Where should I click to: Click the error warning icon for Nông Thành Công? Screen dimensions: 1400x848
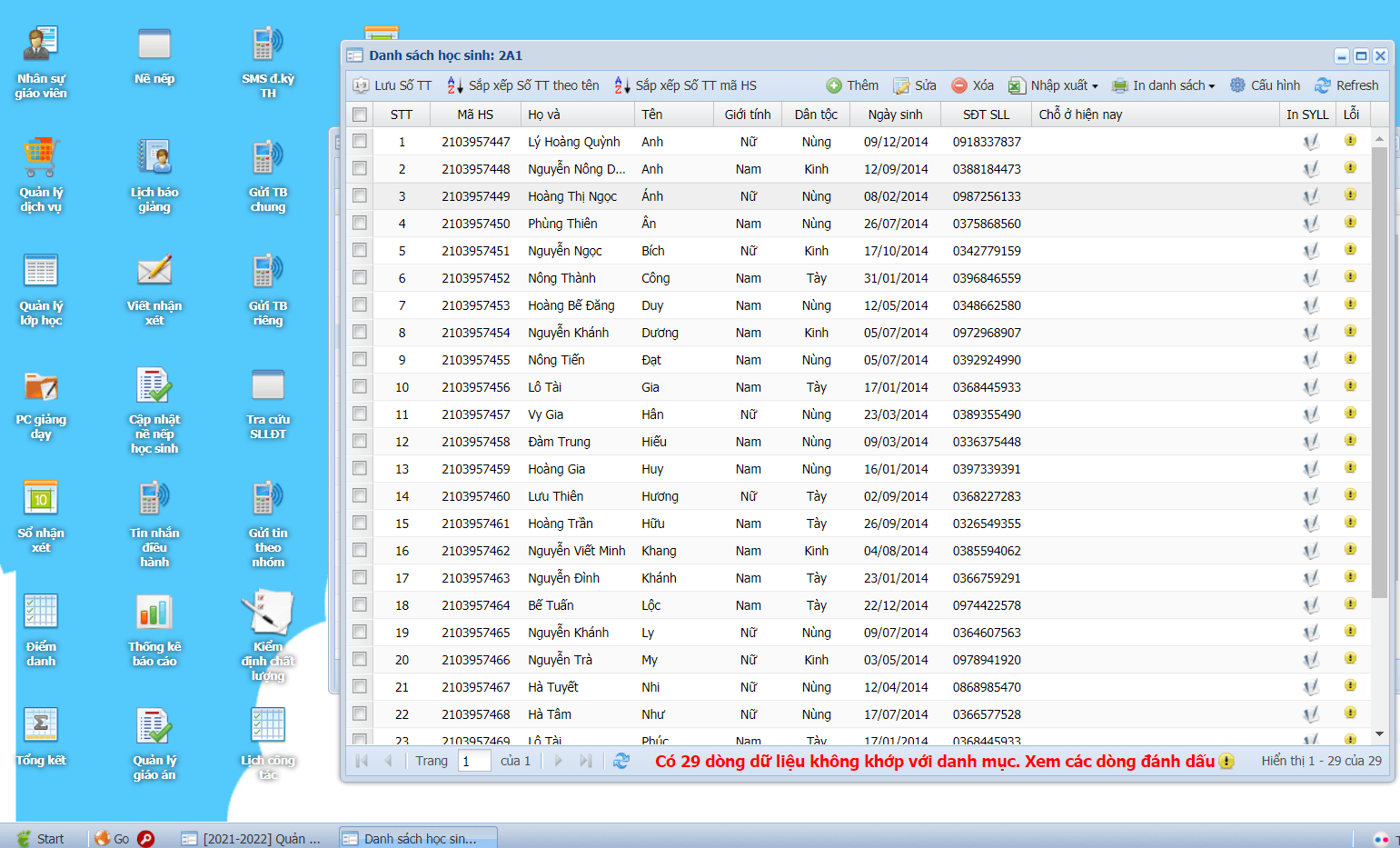pyautogui.click(x=1350, y=277)
